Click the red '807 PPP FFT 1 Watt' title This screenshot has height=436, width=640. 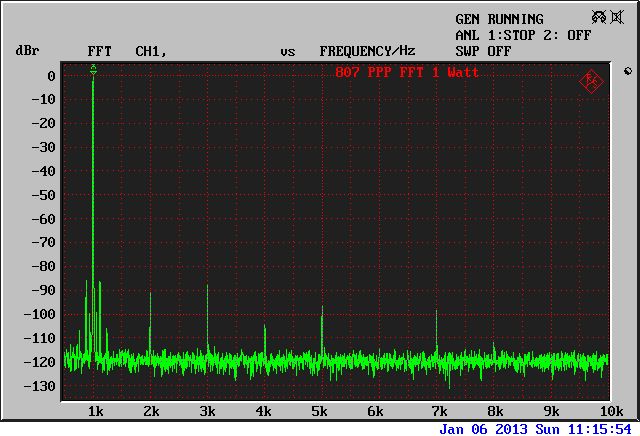(407, 73)
